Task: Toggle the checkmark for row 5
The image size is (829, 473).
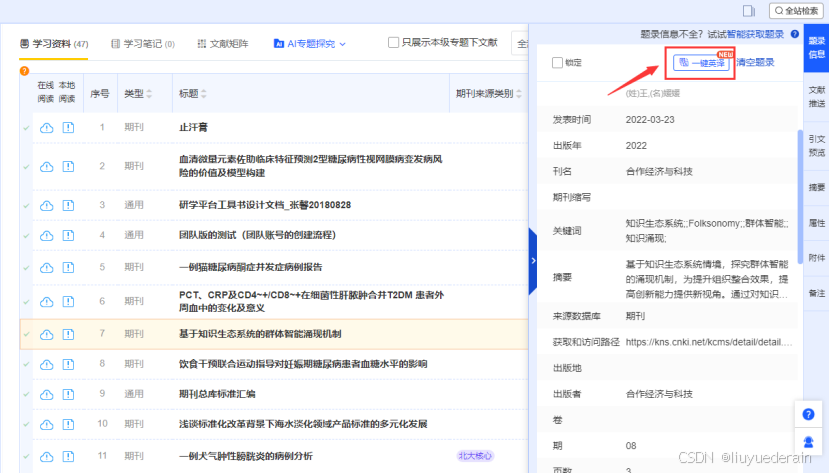Action: 26,268
